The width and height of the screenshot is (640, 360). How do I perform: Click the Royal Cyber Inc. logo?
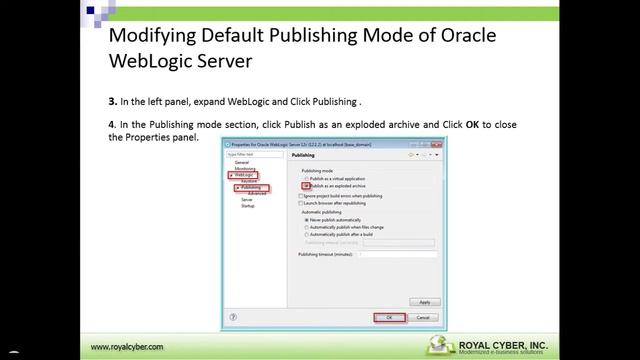point(488,345)
